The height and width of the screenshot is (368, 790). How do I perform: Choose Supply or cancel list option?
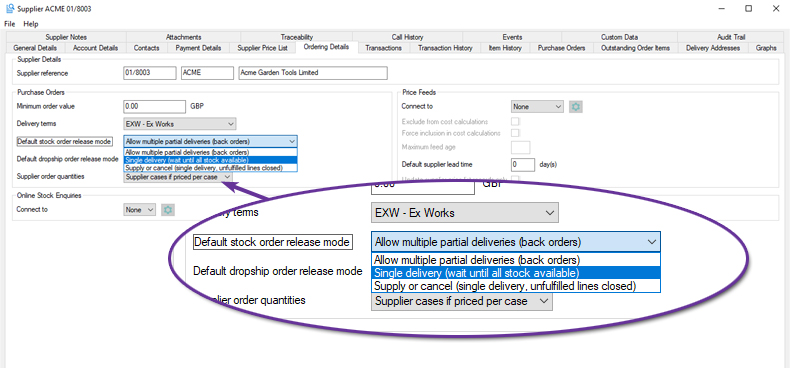(210, 167)
